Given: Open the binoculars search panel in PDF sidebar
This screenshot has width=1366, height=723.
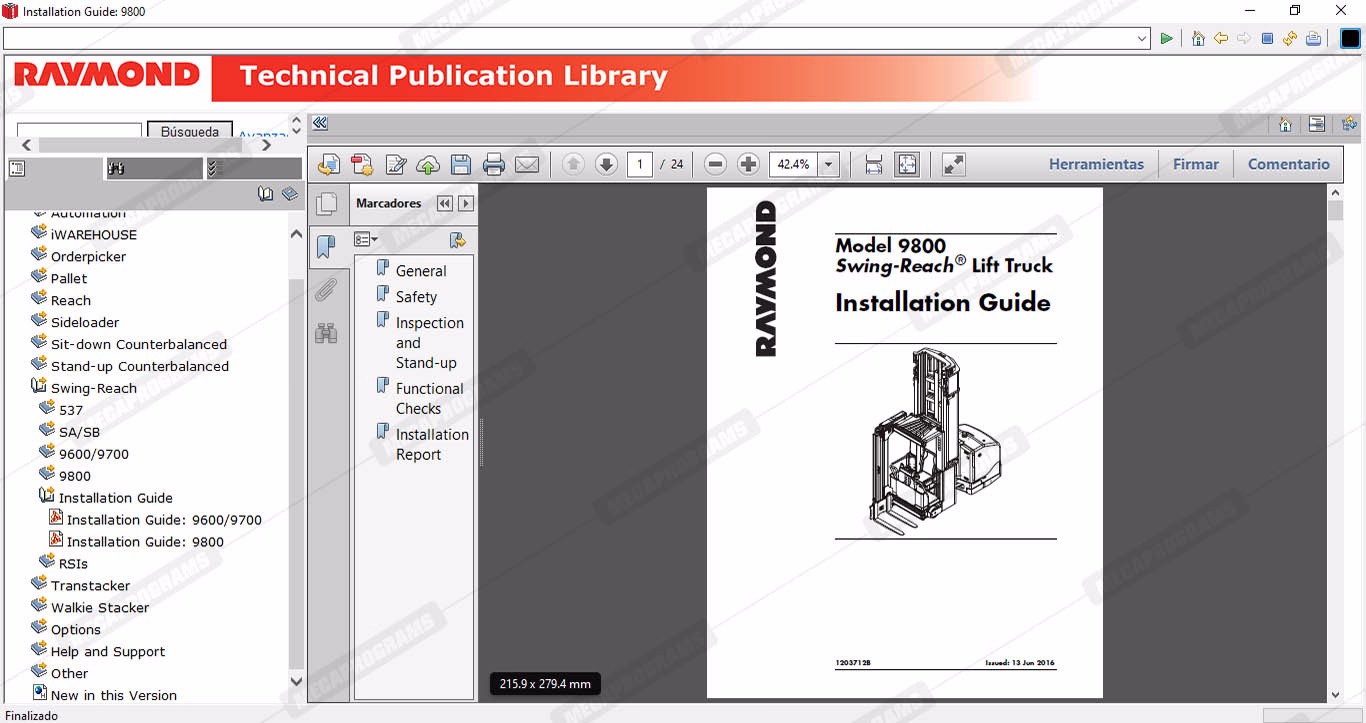Looking at the screenshot, I should [x=326, y=334].
